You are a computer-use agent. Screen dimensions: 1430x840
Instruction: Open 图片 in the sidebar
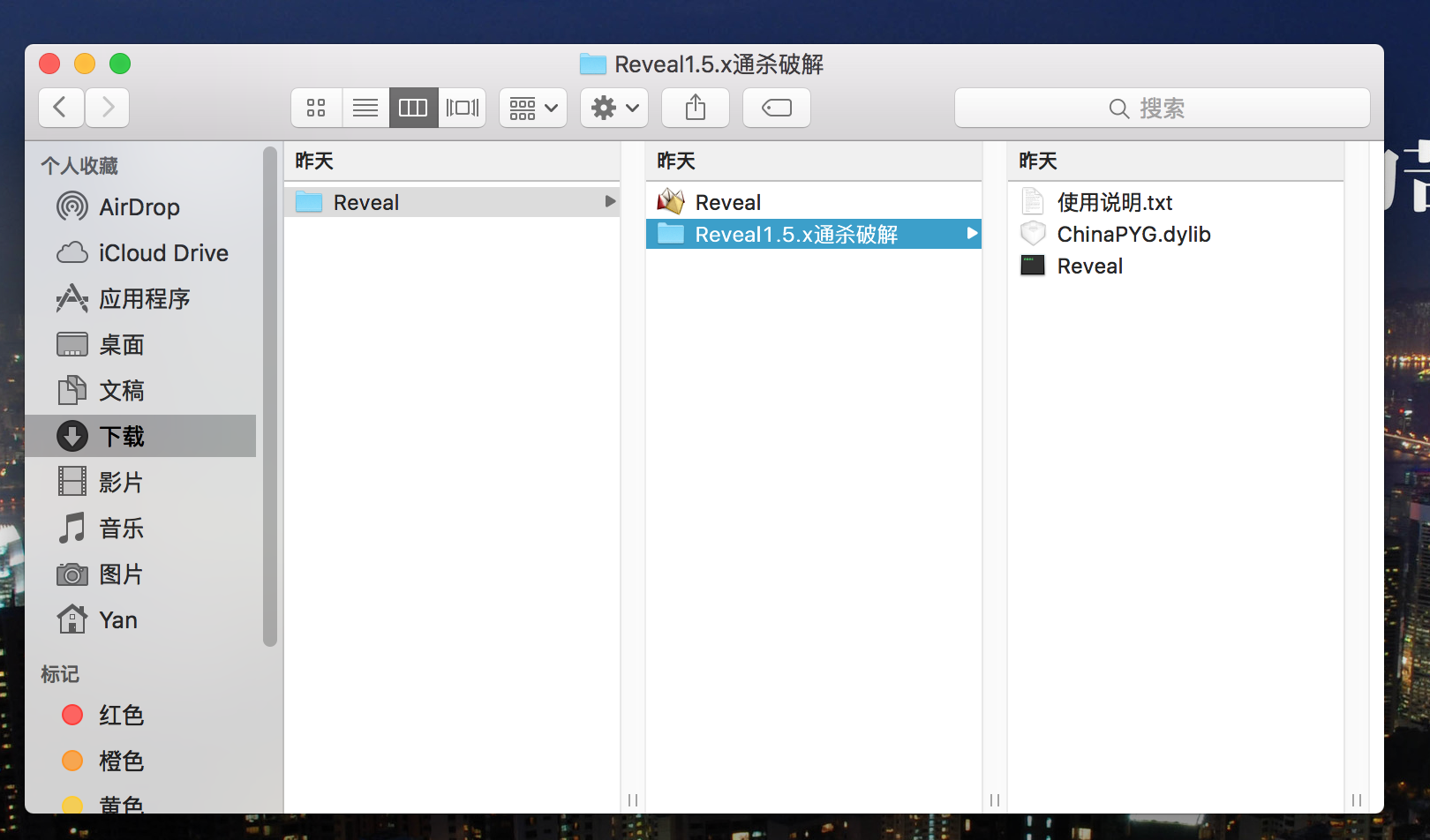(x=141, y=574)
